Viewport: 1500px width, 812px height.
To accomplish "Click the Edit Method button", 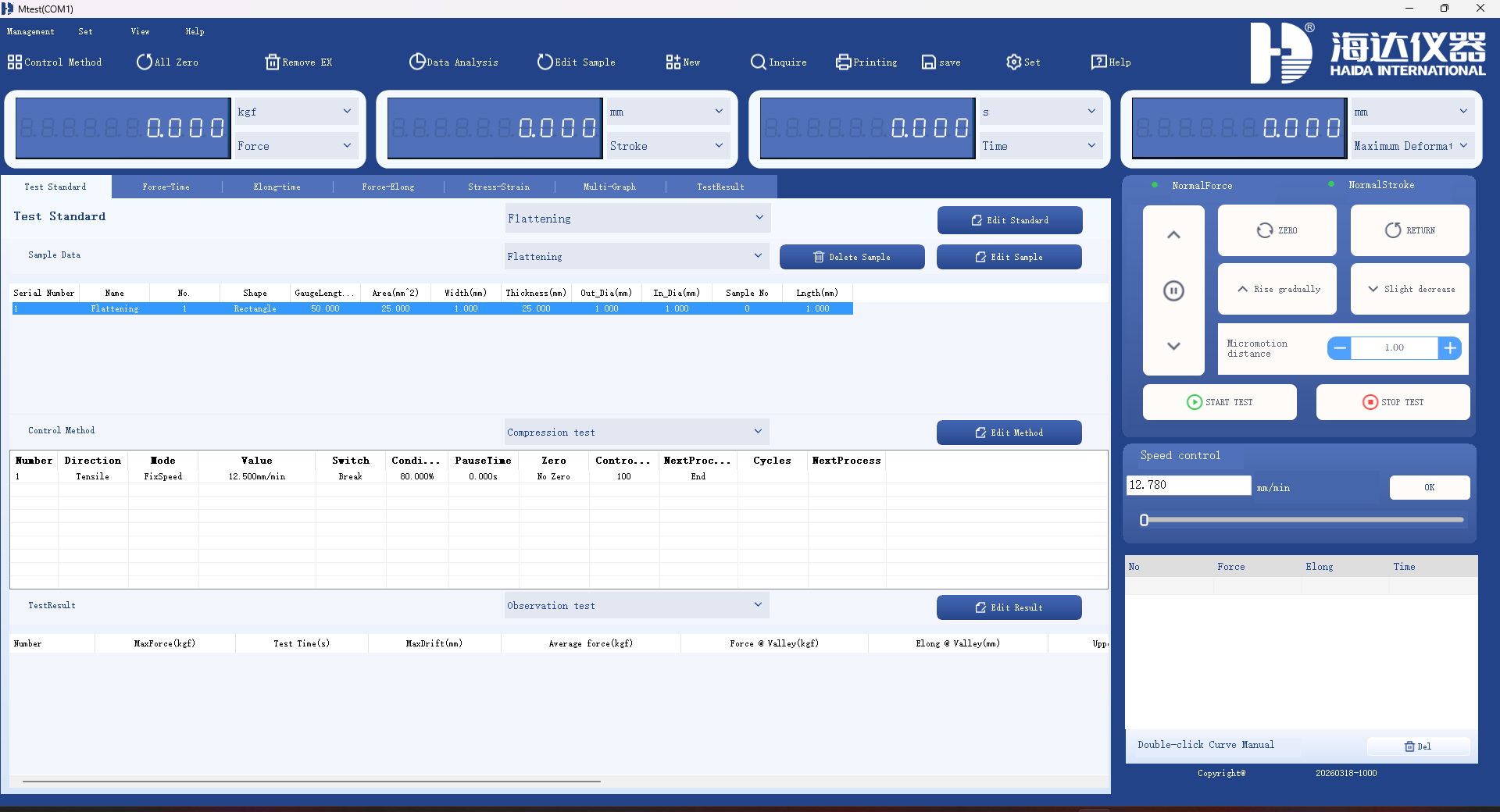I will tap(1009, 433).
